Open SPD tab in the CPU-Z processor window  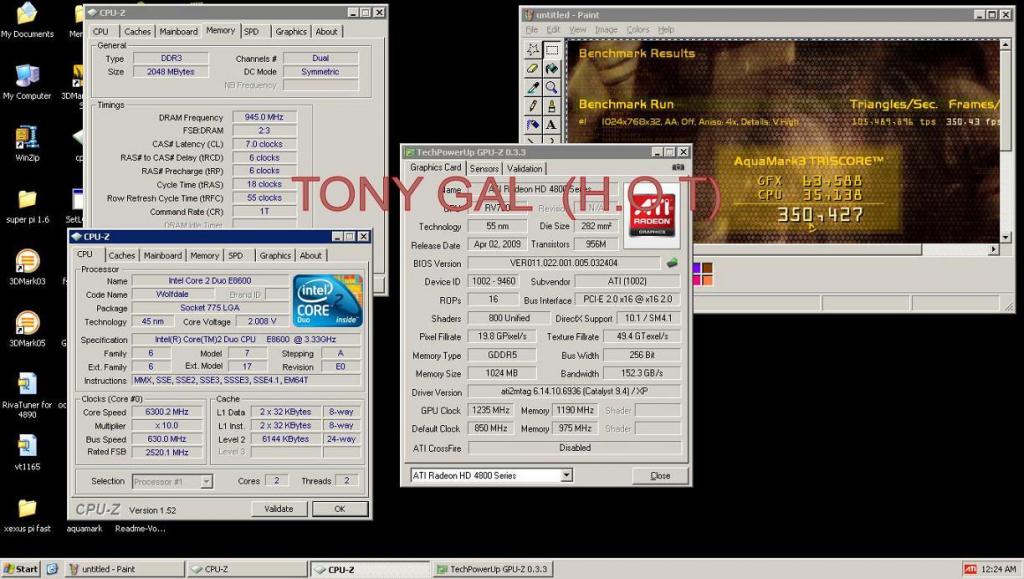236,255
